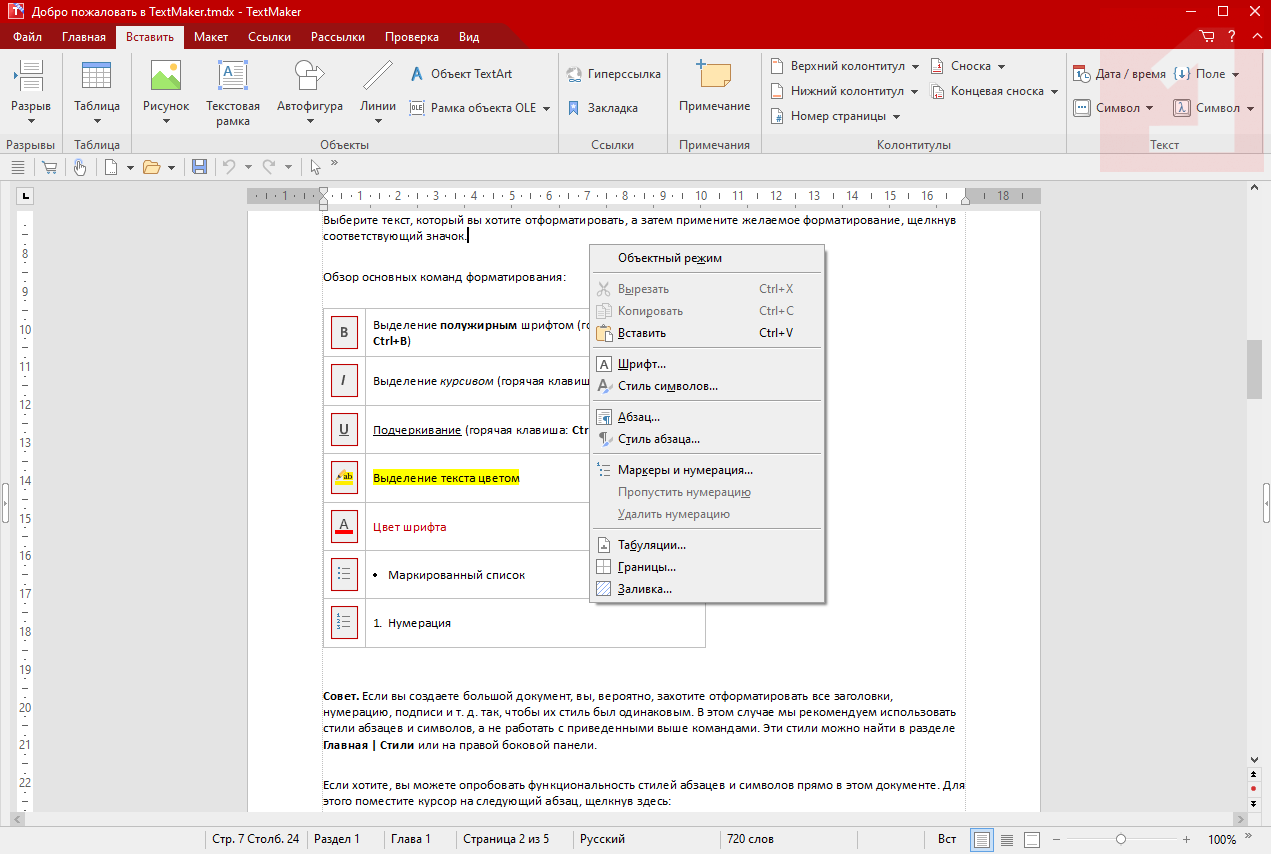This screenshot has width=1271, height=854.
Task: Choose Шрифт... from the context menu
Action: pos(641,364)
